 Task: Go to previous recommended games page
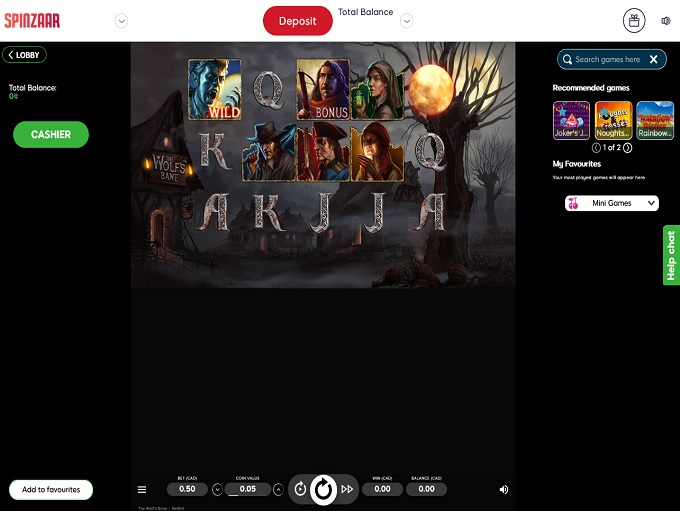tap(600, 148)
